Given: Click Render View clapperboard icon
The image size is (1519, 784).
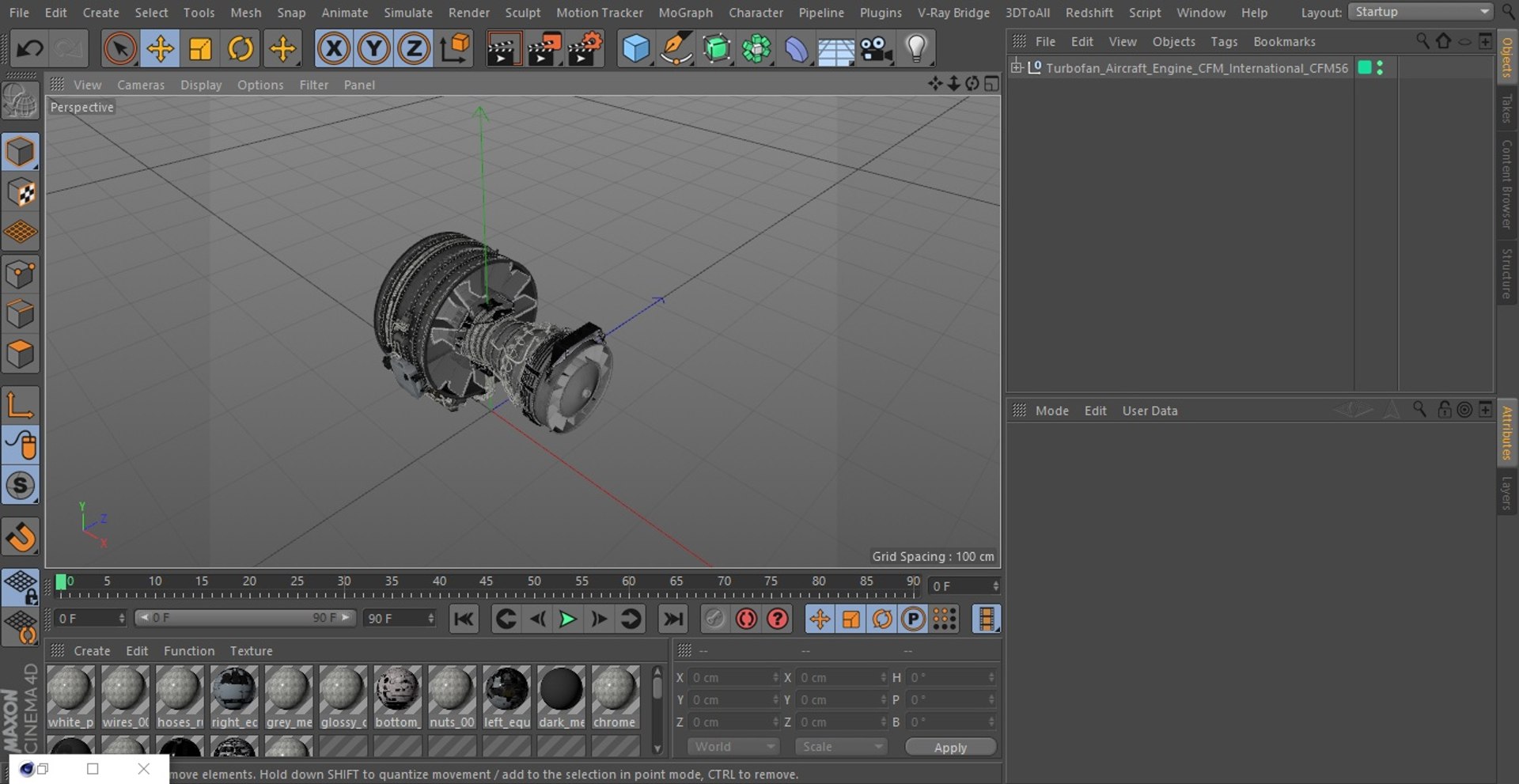Looking at the screenshot, I should [502, 49].
